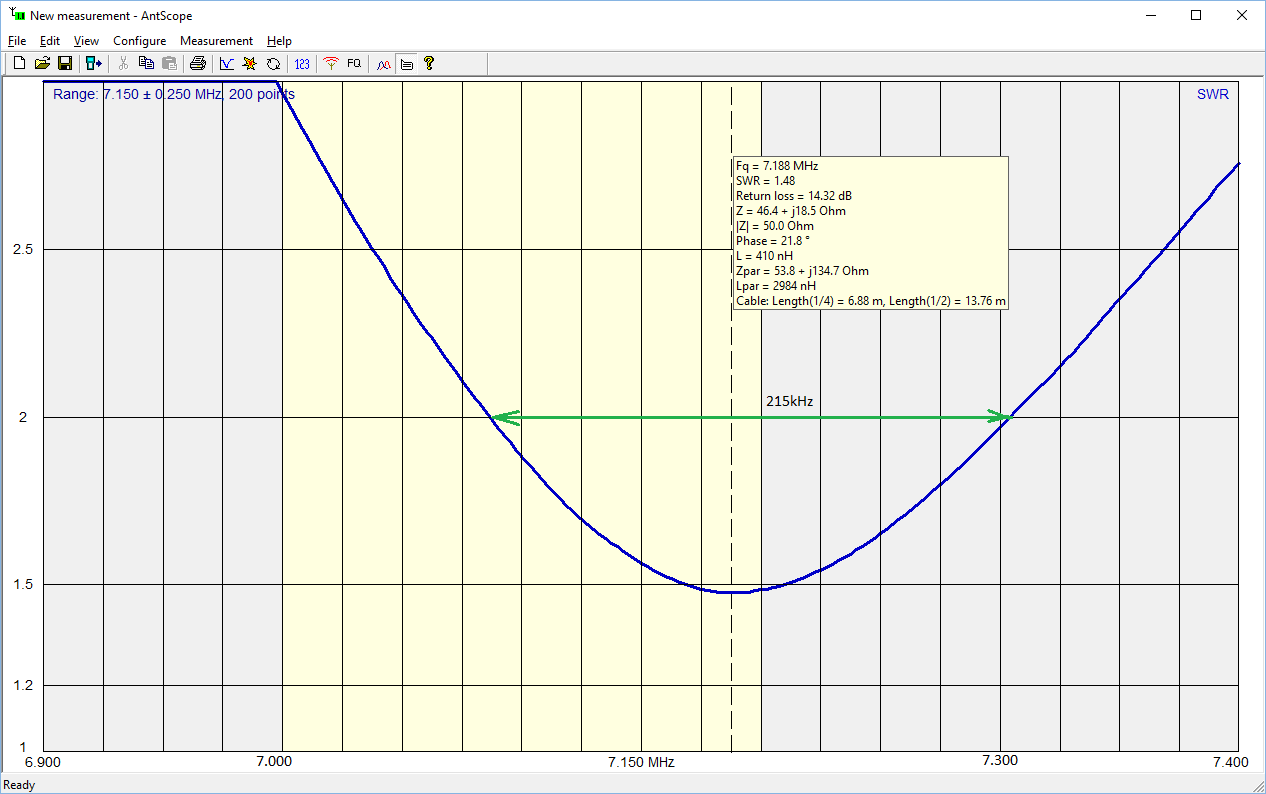Open the File menu
Screen dimensions: 1266x794
pos(17,41)
